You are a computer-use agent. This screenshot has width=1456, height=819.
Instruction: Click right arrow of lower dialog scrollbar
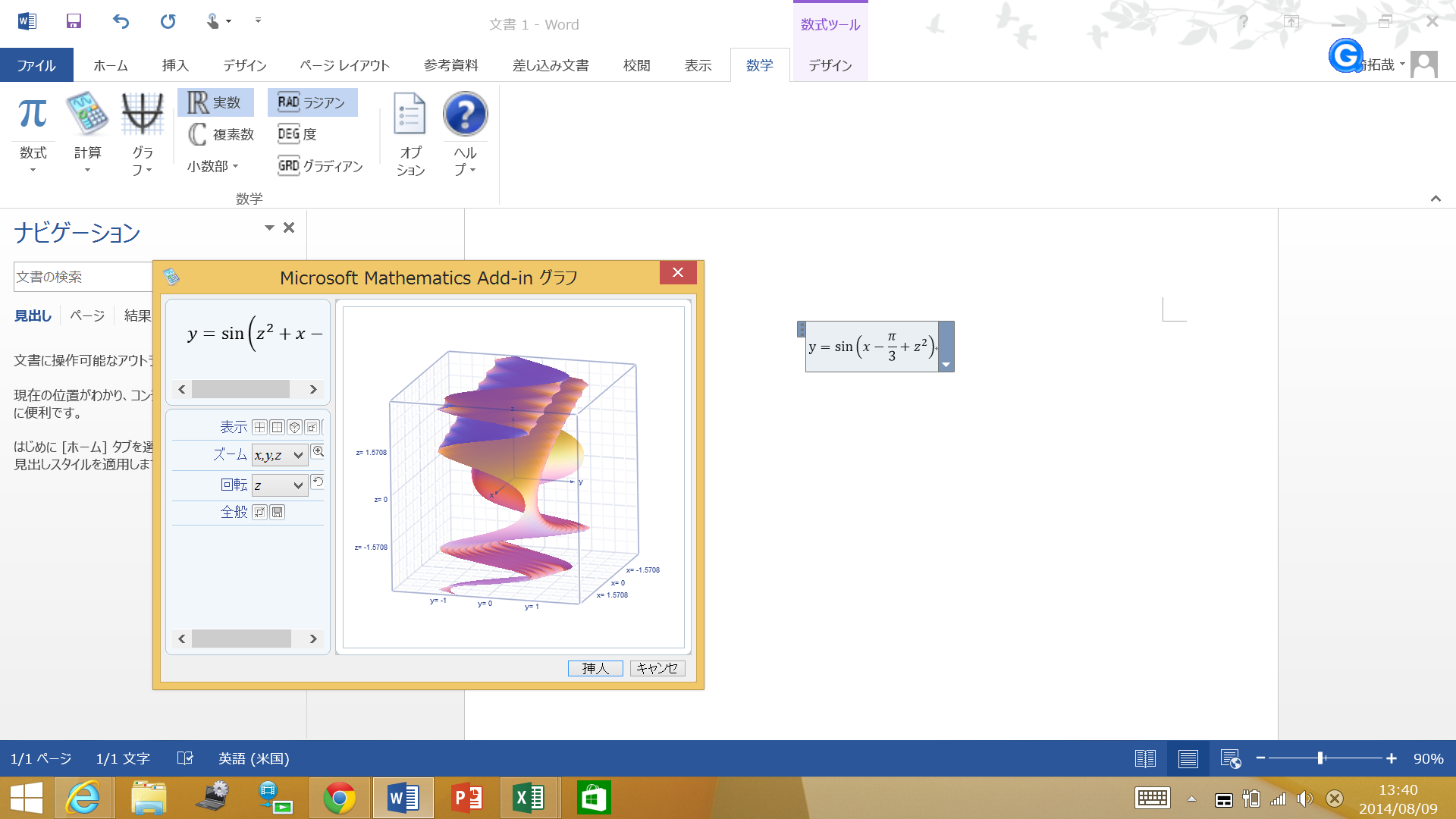[x=313, y=639]
